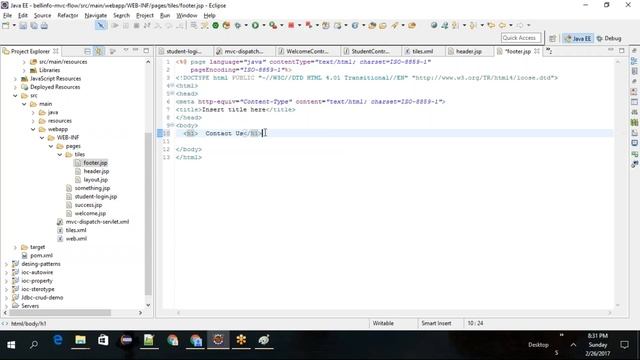Collapse the WEB-INF folder node

[42, 138]
